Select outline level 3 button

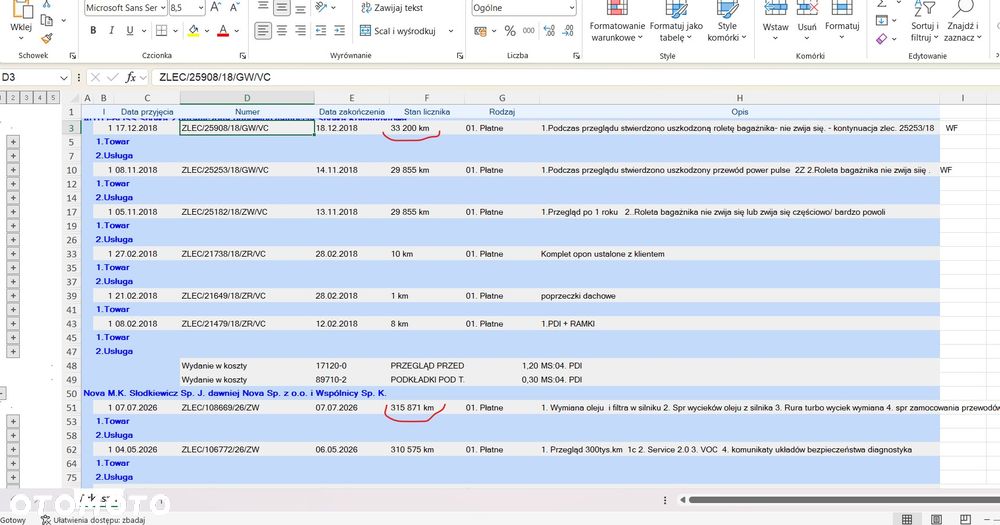tap(26, 98)
